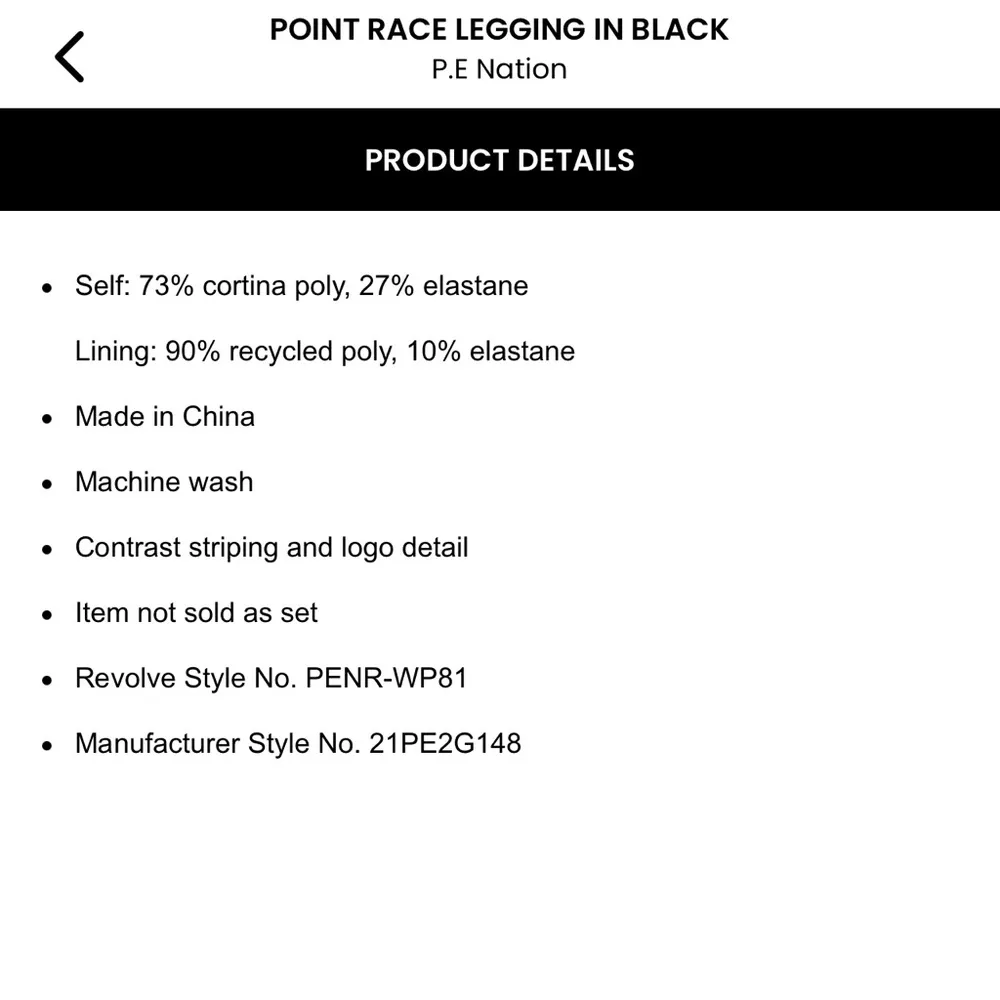Tap the bullet next to Made in China
Screen dimensions: 1000x1000
coord(47,417)
